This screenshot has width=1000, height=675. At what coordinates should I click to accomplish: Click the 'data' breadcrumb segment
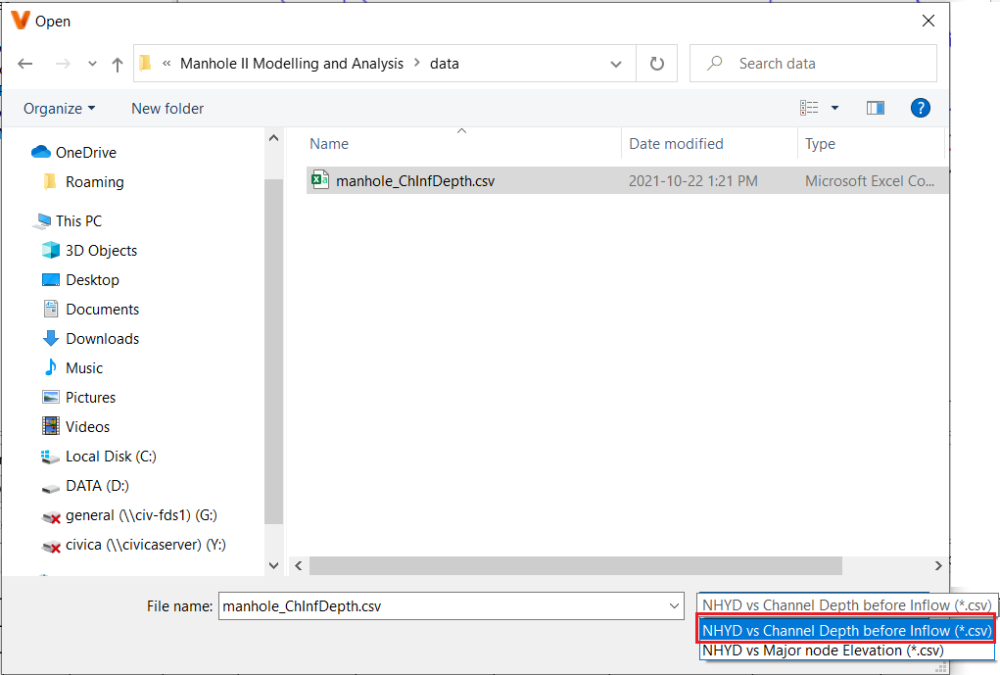[445, 64]
